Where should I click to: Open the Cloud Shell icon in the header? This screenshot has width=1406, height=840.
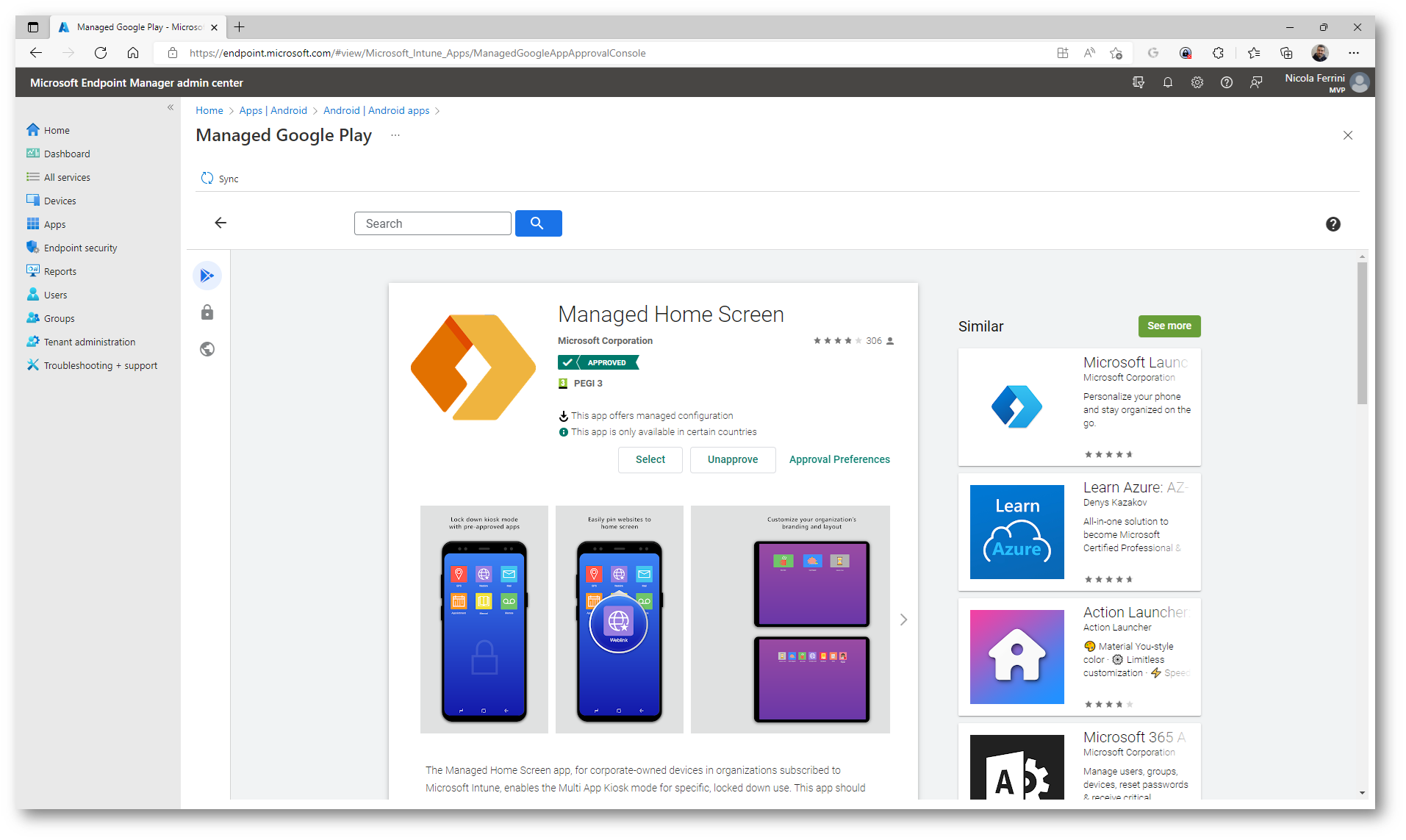pos(1138,82)
